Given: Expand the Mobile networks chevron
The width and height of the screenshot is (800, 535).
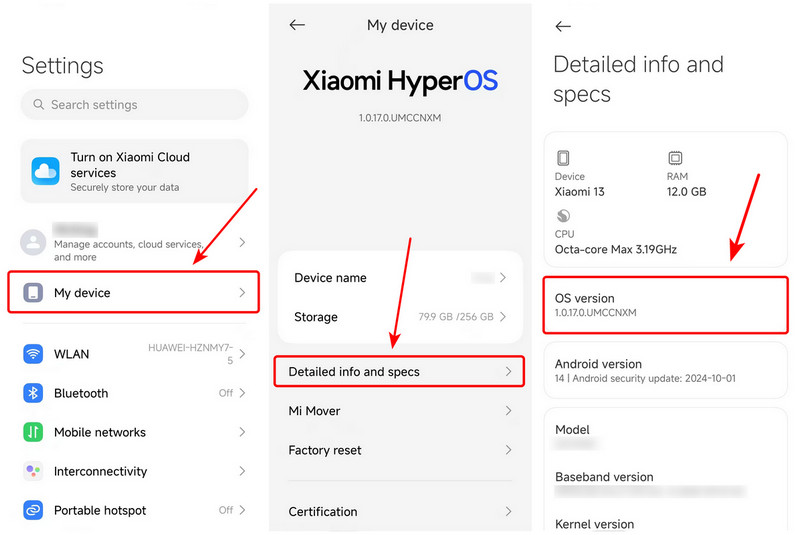Looking at the screenshot, I should (x=242, y=432).
